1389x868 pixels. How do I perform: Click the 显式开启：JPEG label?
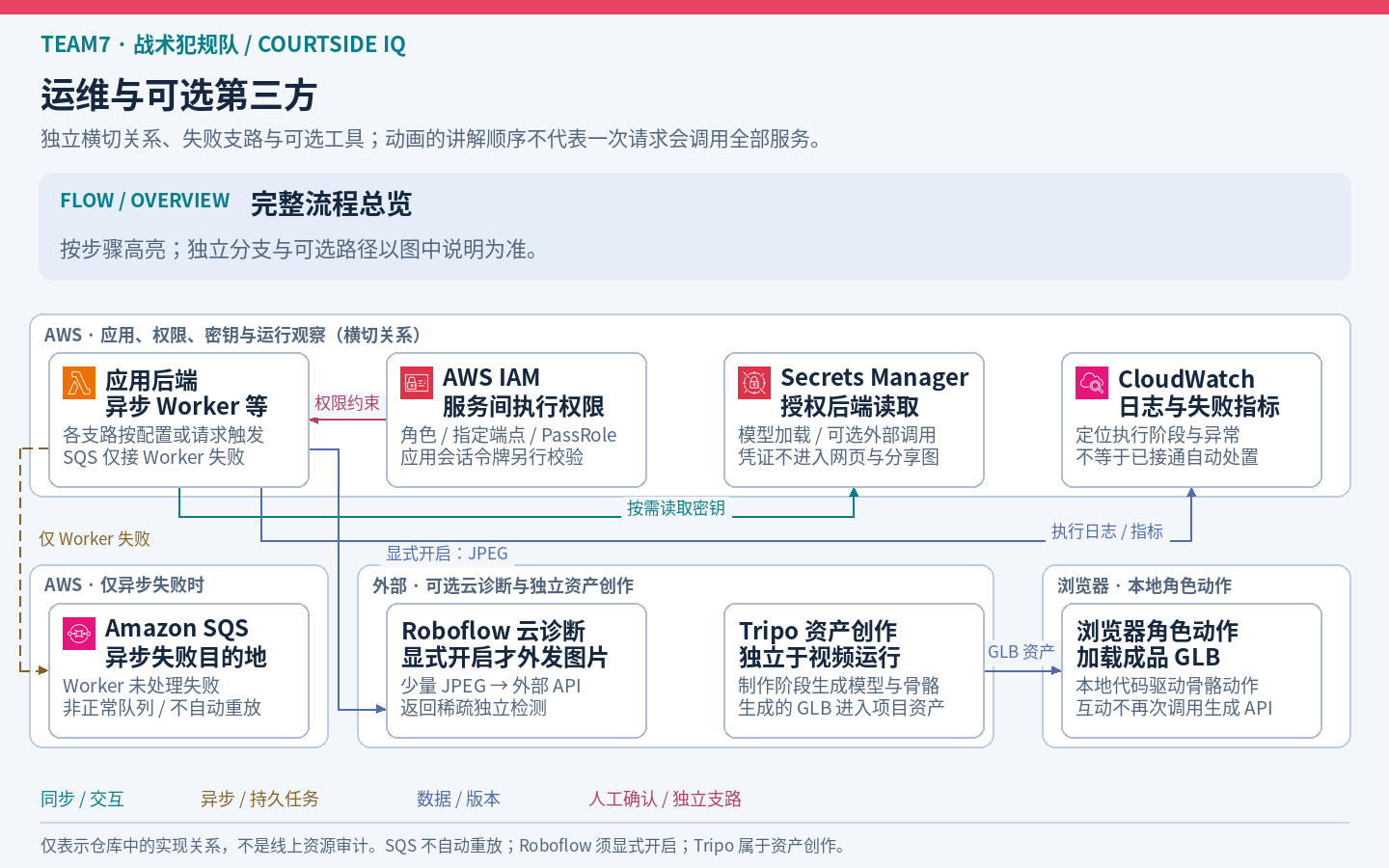[447, 554]
